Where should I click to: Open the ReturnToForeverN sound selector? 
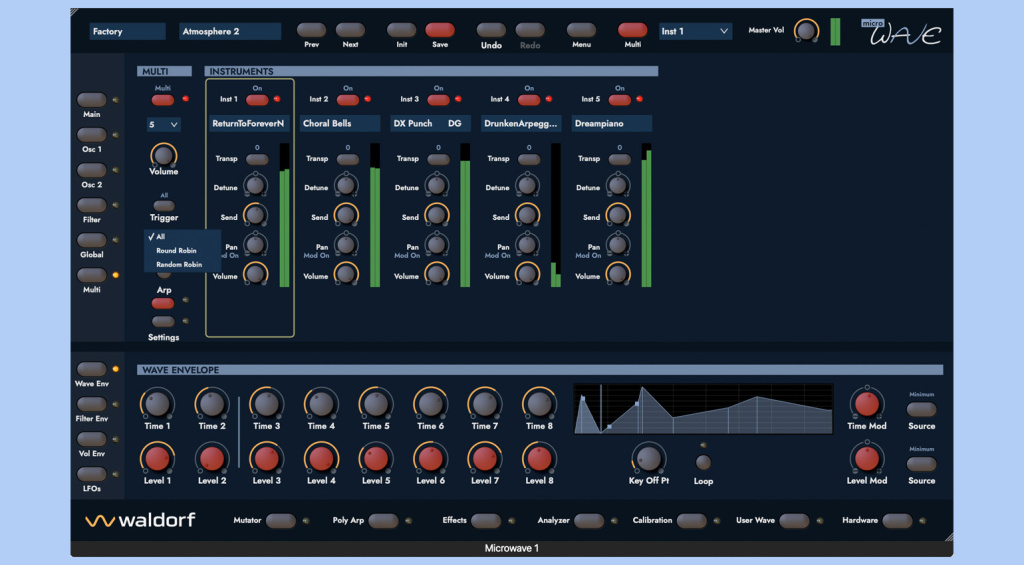pyautogui.click(x=249, y=123)
